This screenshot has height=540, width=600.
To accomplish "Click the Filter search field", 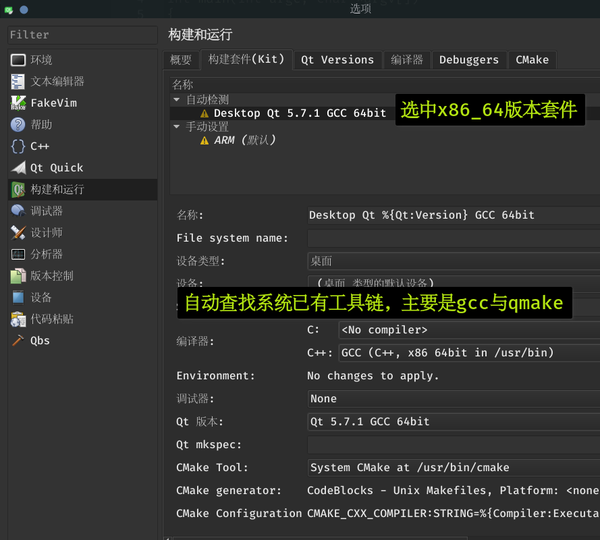I will coord(82,35).
